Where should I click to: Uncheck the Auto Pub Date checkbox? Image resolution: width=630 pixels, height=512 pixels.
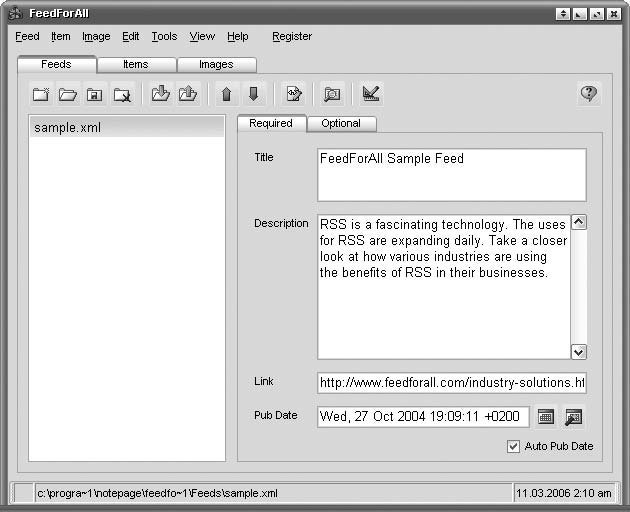click(x=514, y=446)
